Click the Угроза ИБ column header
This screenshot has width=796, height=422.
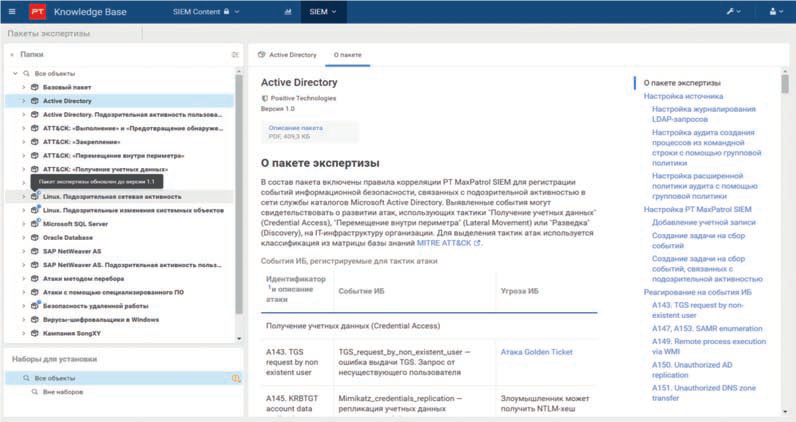519,291
